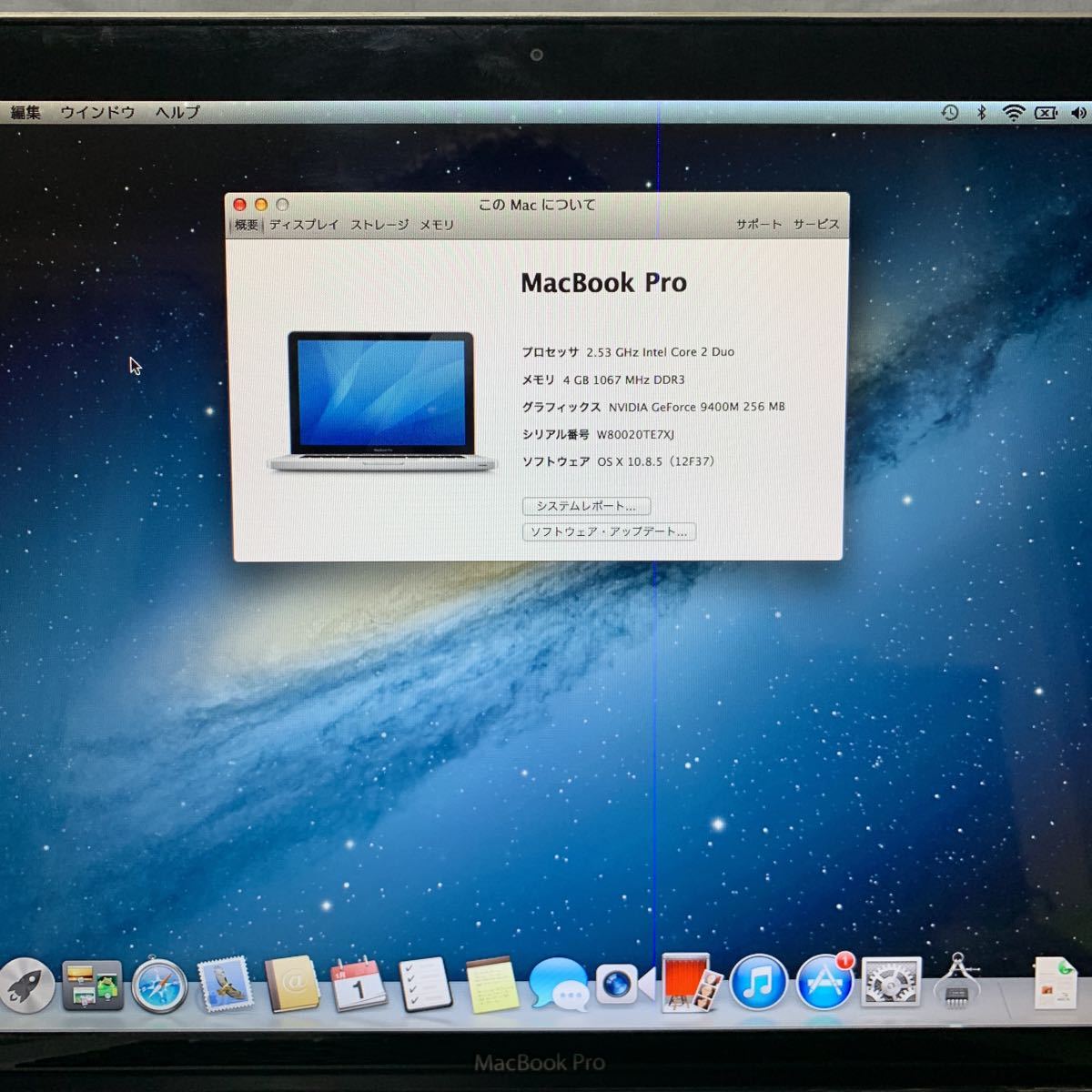Viewport: 1092px width, 1092px height.
Task: Switch to the ディスプレイ tab
Action: [x=304, y=224]
